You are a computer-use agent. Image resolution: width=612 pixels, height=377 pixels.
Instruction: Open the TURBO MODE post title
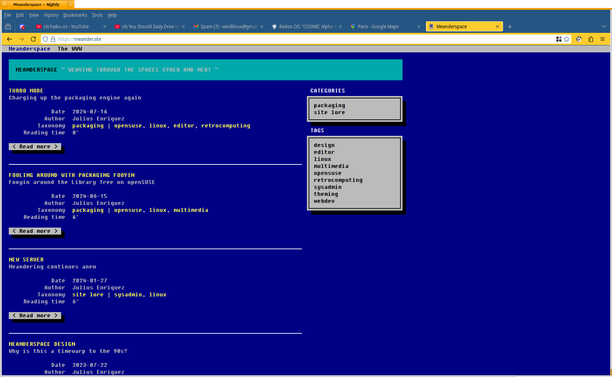pos(26,91)
